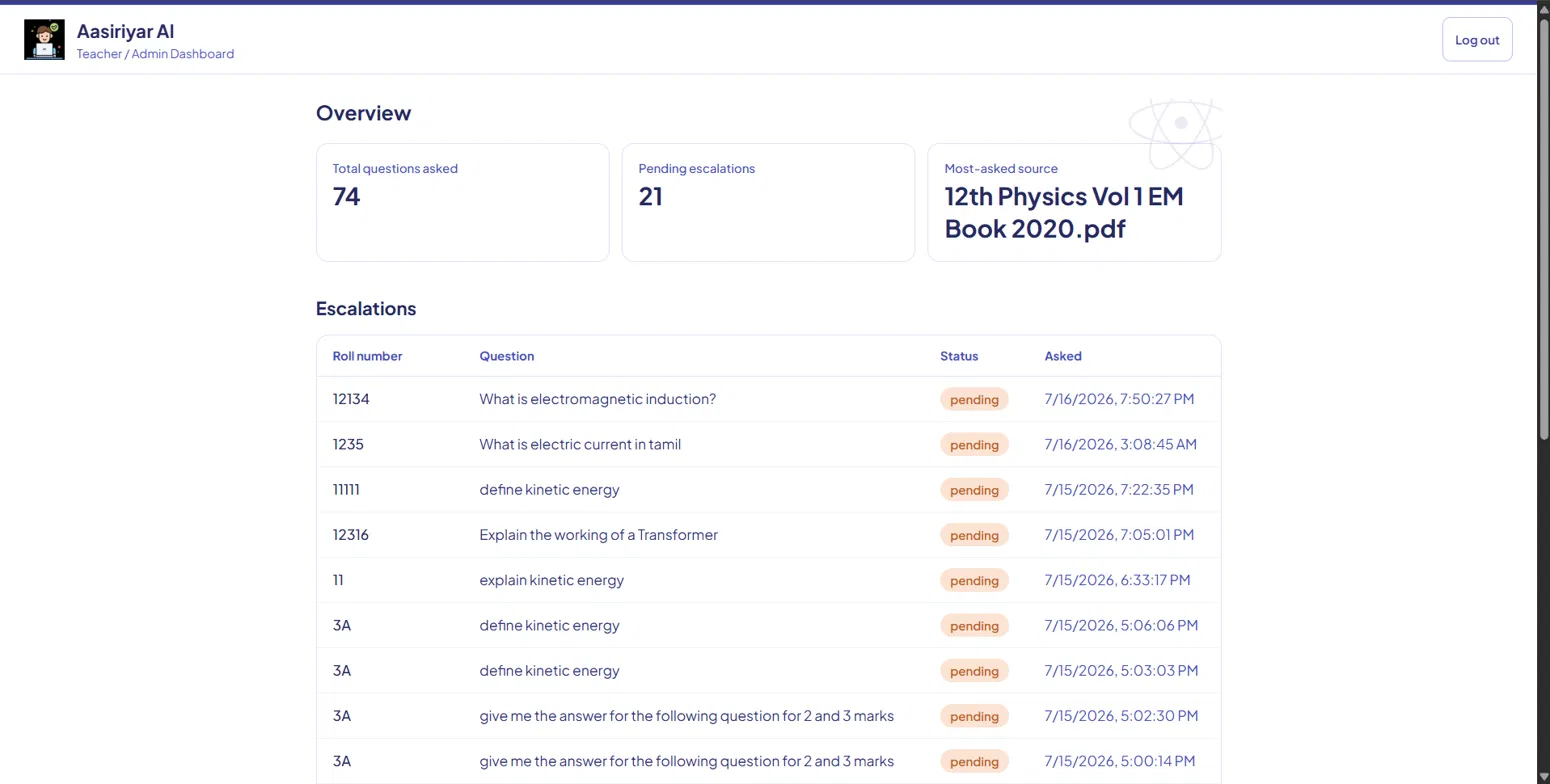1550x784 pixels.
Task: Click the Teacher / Admin Dashboard subtitle
Action: tap(155, 54)
